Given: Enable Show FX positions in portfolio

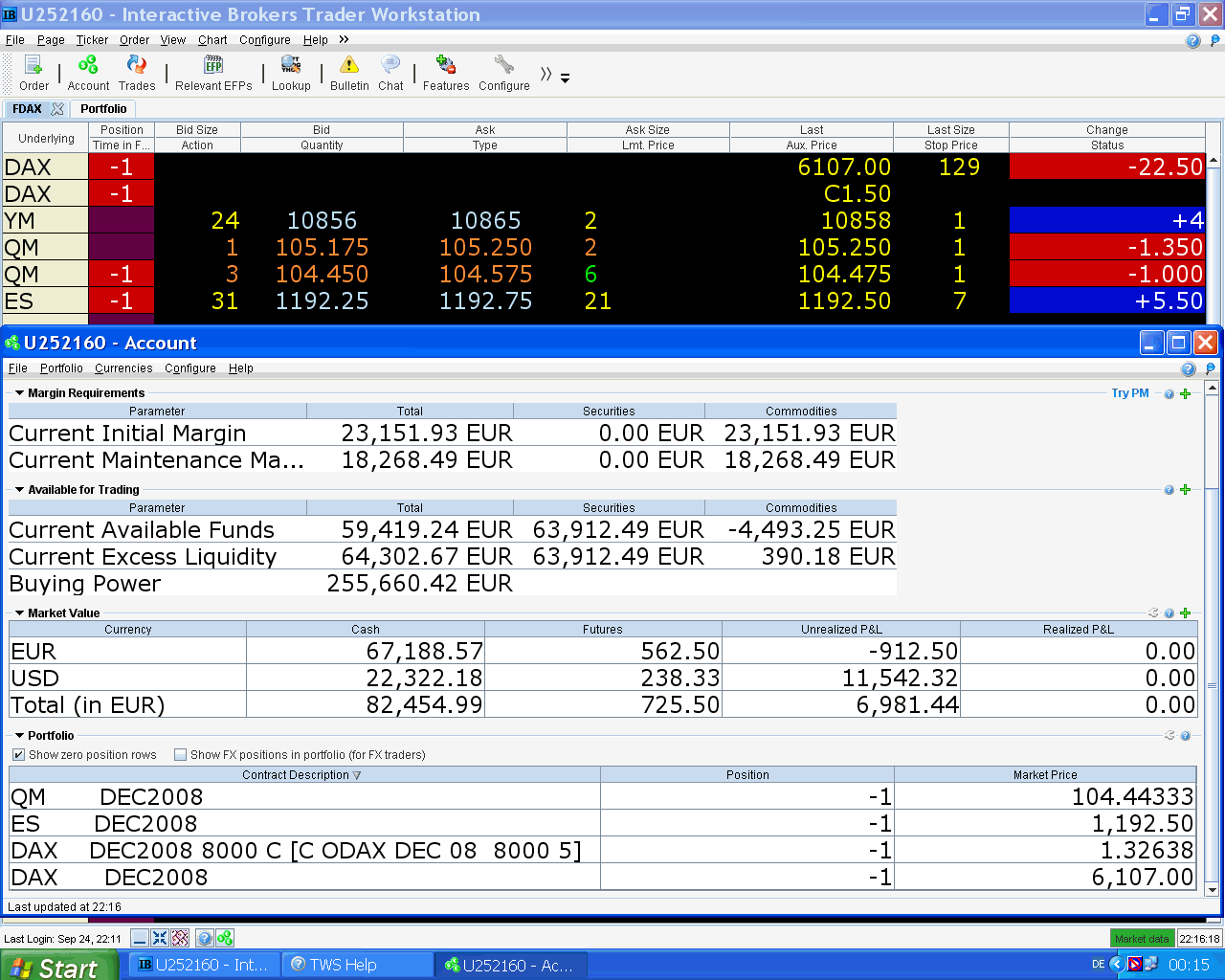Looking at the screenshot, I should coord(180,755).
